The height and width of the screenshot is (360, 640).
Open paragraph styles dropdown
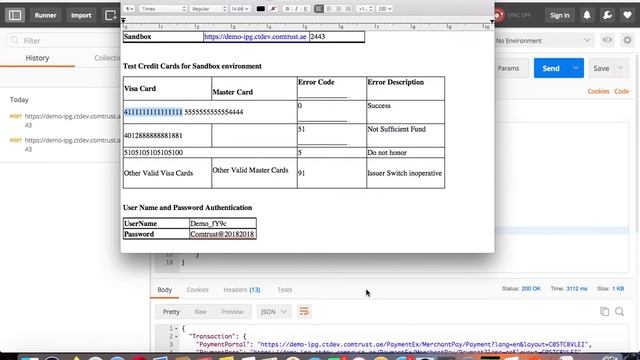point(129,9)
